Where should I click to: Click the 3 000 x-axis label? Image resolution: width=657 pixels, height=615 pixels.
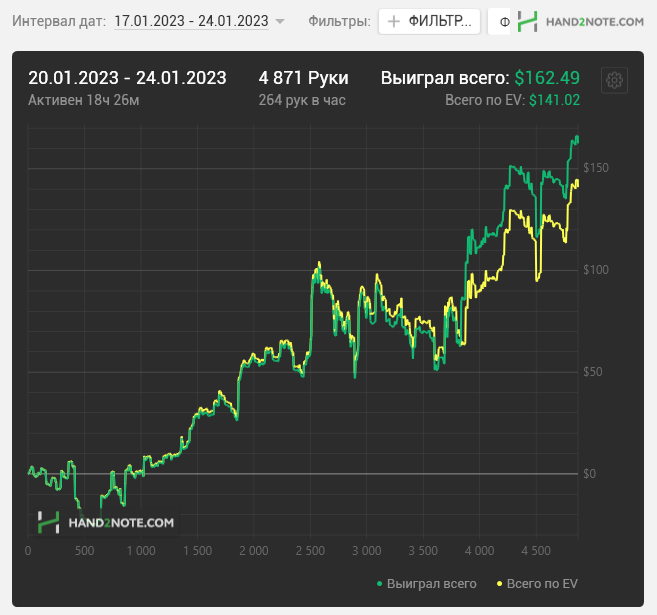pyautogui.click(x=367, y=551)
